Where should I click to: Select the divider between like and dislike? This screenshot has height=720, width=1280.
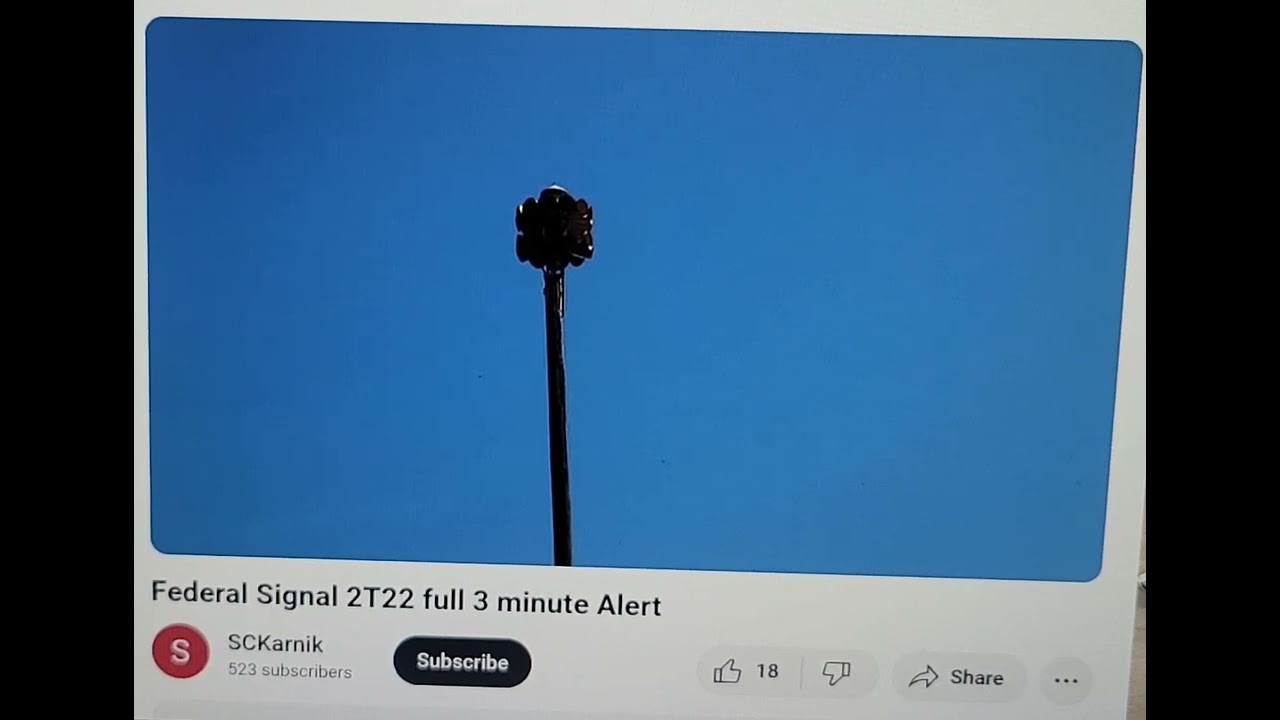[x=801, y=674]
